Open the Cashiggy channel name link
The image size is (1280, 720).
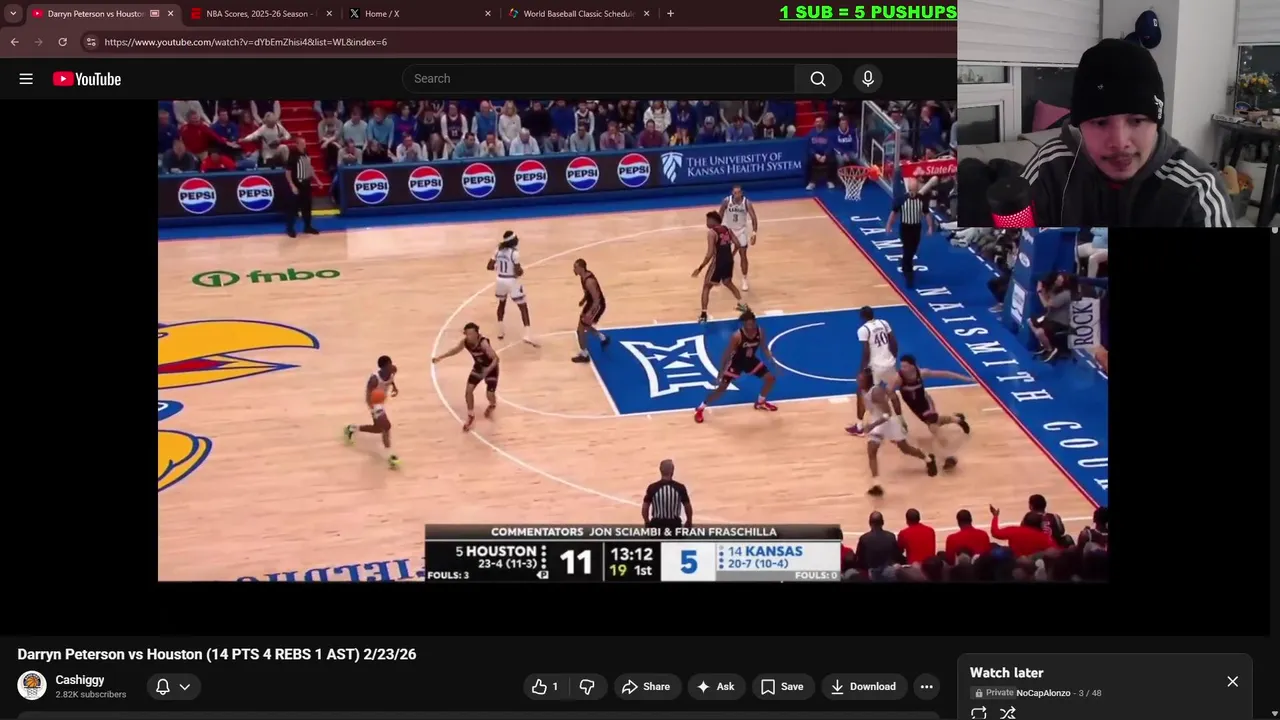[80, 680]
